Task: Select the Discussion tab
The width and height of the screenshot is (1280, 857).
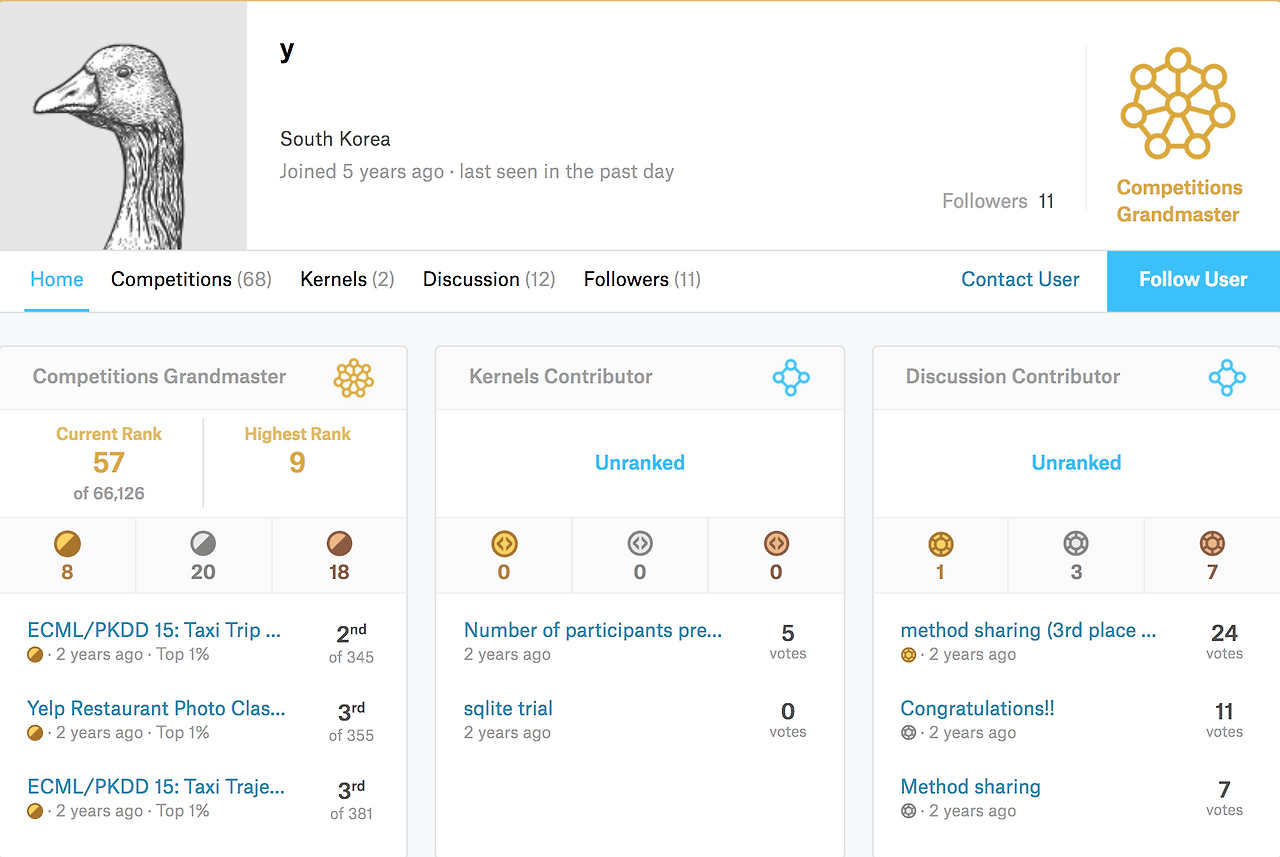Action: (x=488, y=280)
